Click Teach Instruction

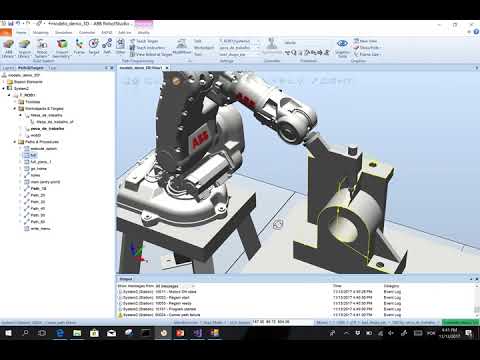[x=147, y=48]
